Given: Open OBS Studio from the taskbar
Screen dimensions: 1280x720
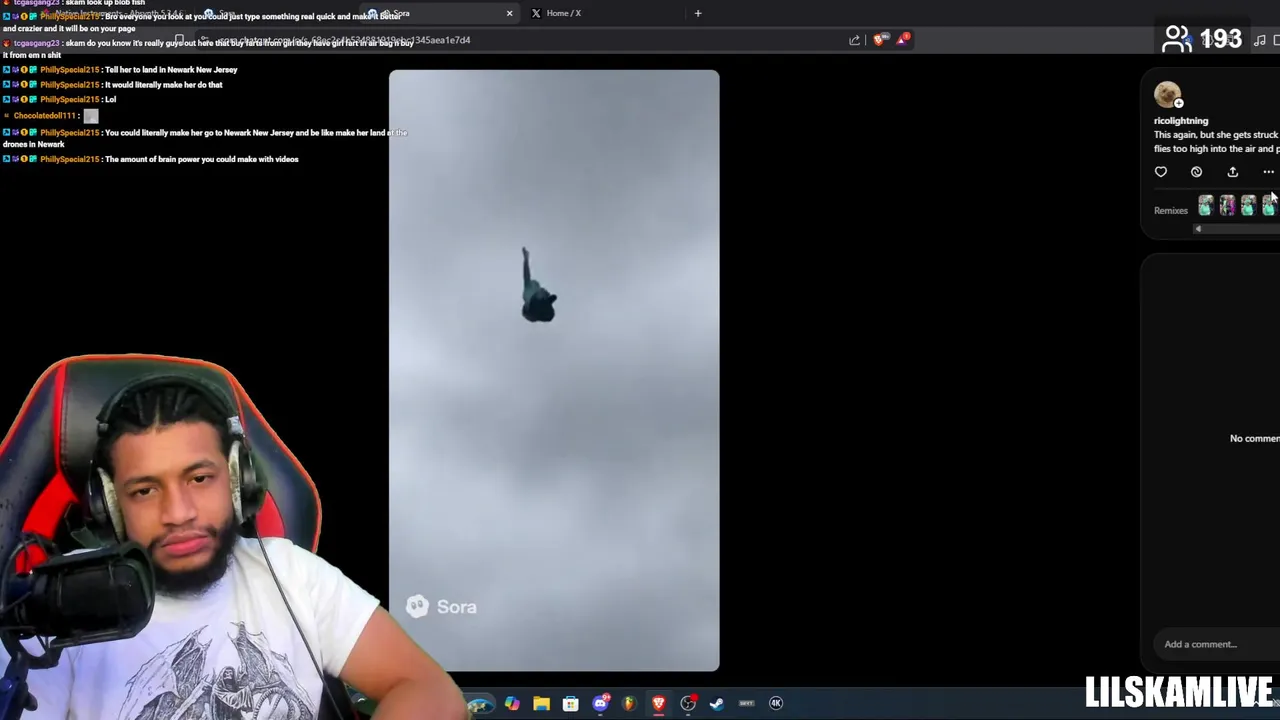Looking at the screenshot, I should click(688, 703).
